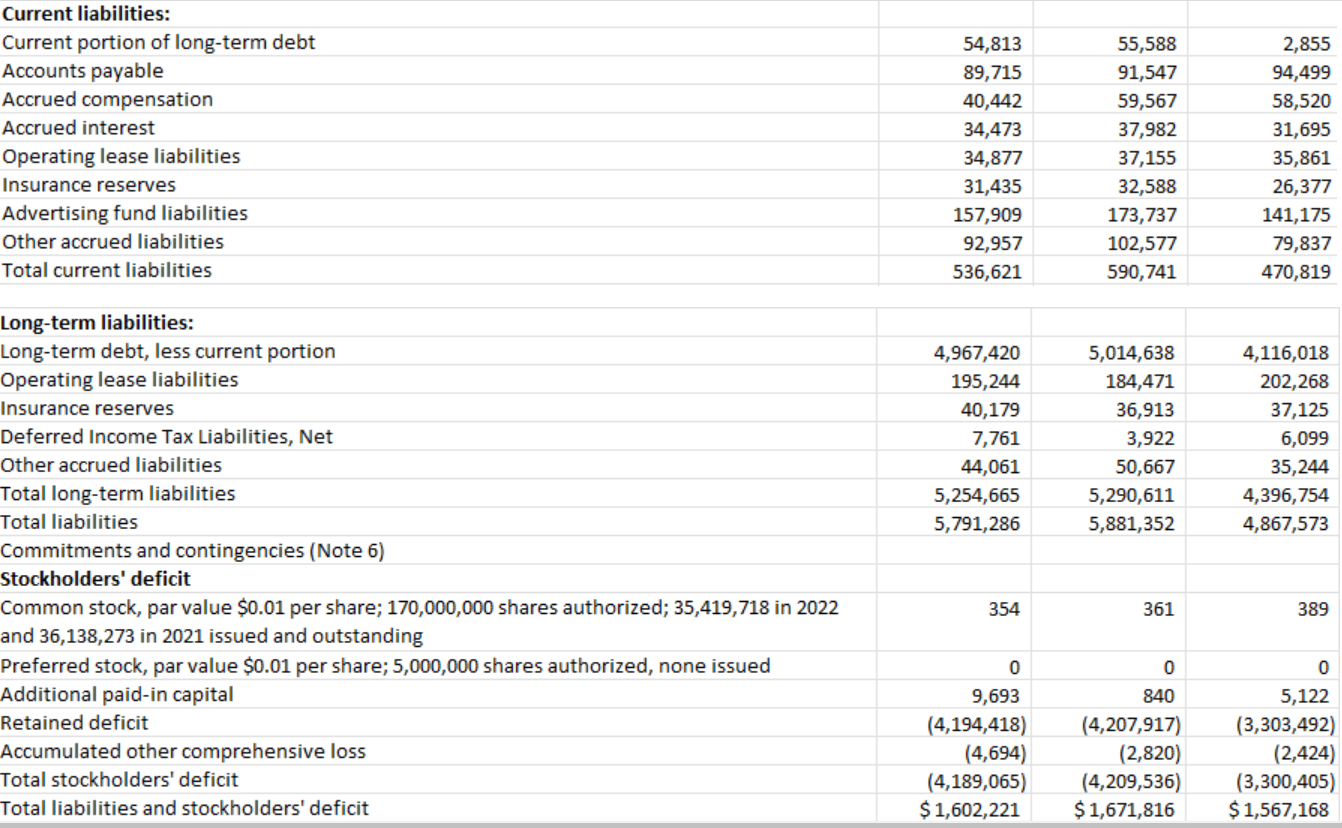Click the Accounts payable row label
This screenshot has height=828, width=1342.
(80, 71)
